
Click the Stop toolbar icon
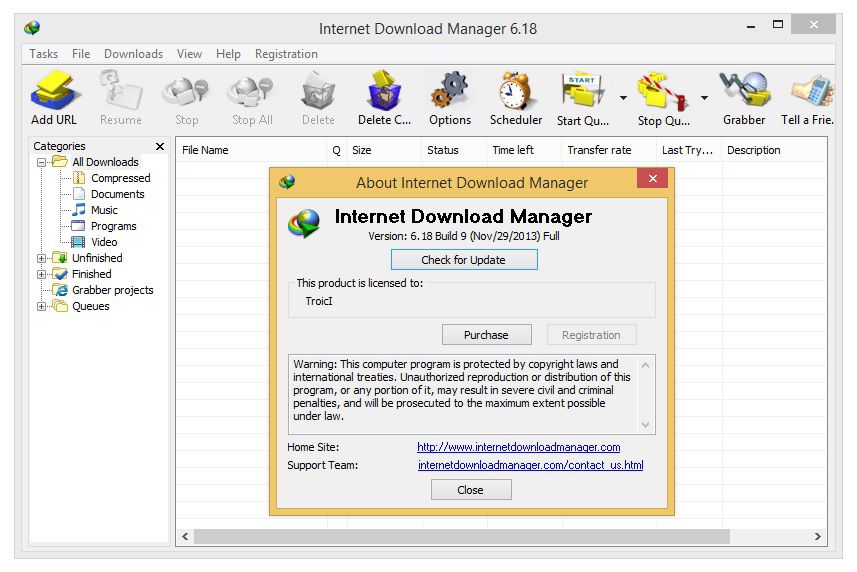point(186,91)
